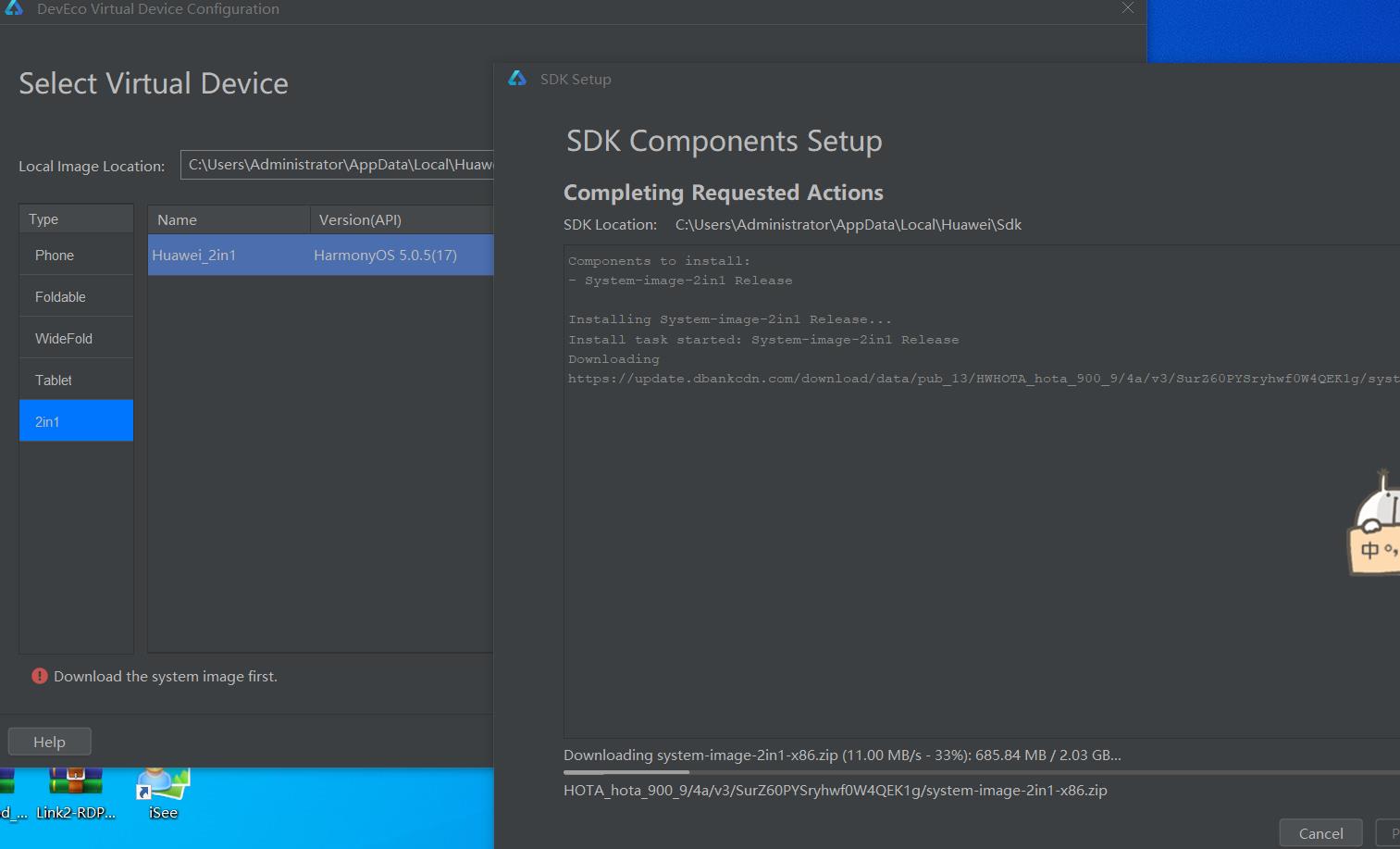This screenshot has width=1400, height=849.
Task: Click the red error icon beside download warning
Action: click(40, 676)
